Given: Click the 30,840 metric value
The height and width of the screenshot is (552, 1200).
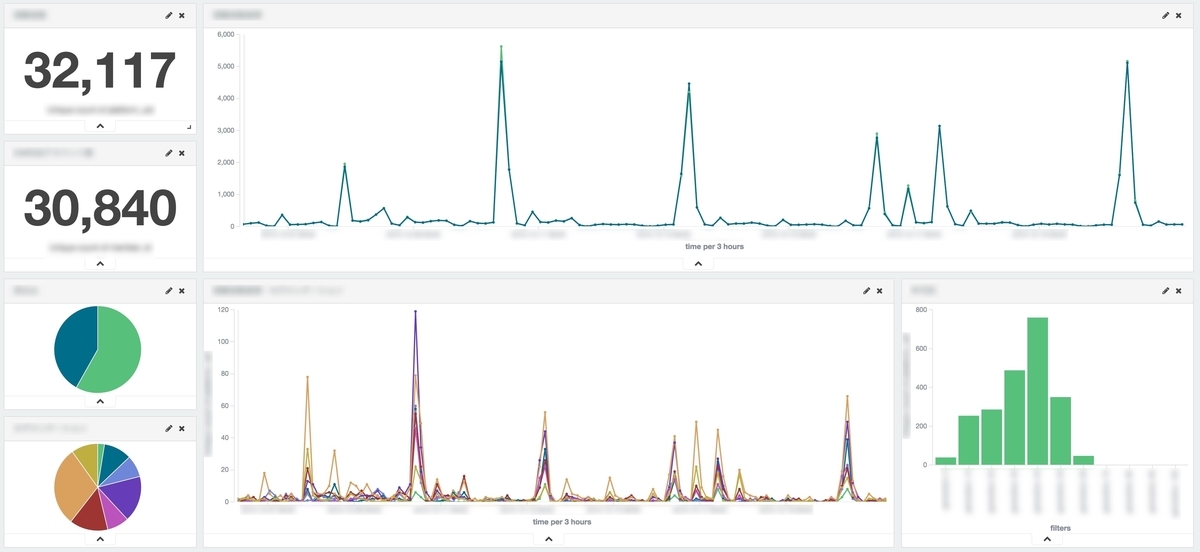Looking at the screenshot, I should pos(100,208).
